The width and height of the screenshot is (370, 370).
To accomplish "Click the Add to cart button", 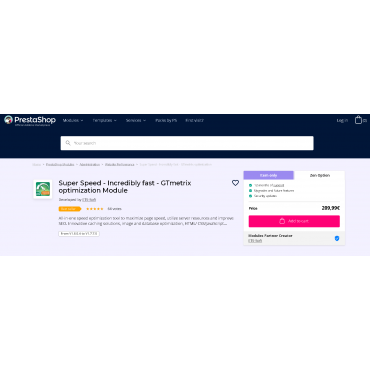I will pos(294,221).
